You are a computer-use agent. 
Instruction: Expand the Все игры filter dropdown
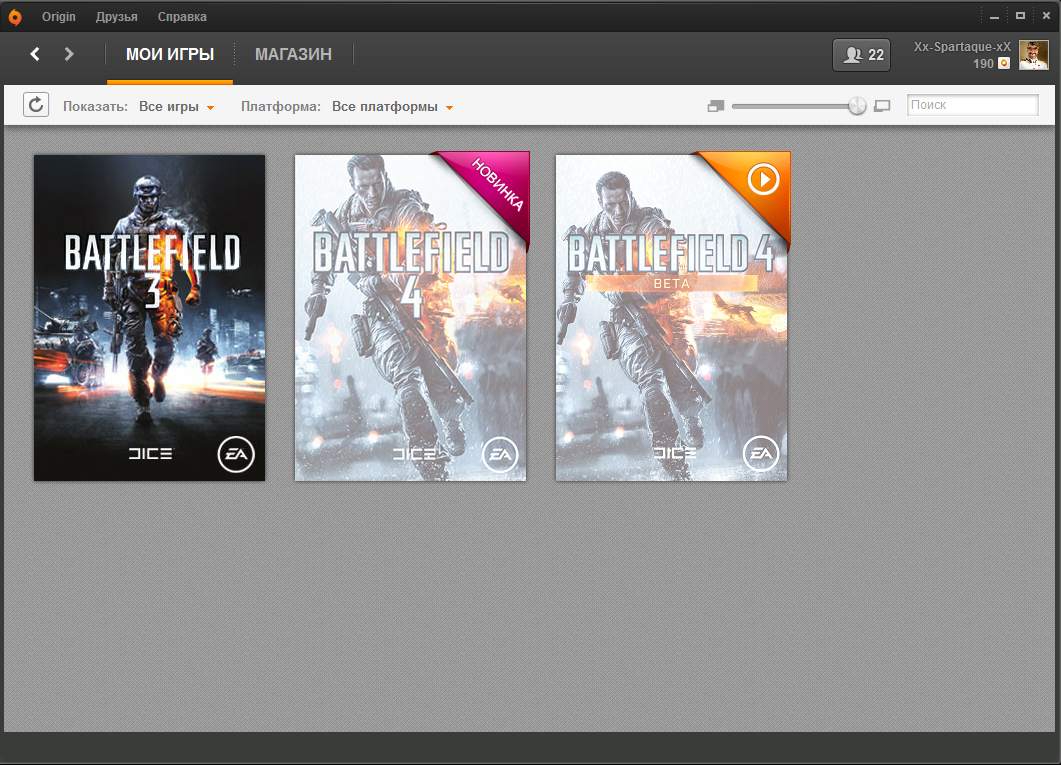click(177, 107)
